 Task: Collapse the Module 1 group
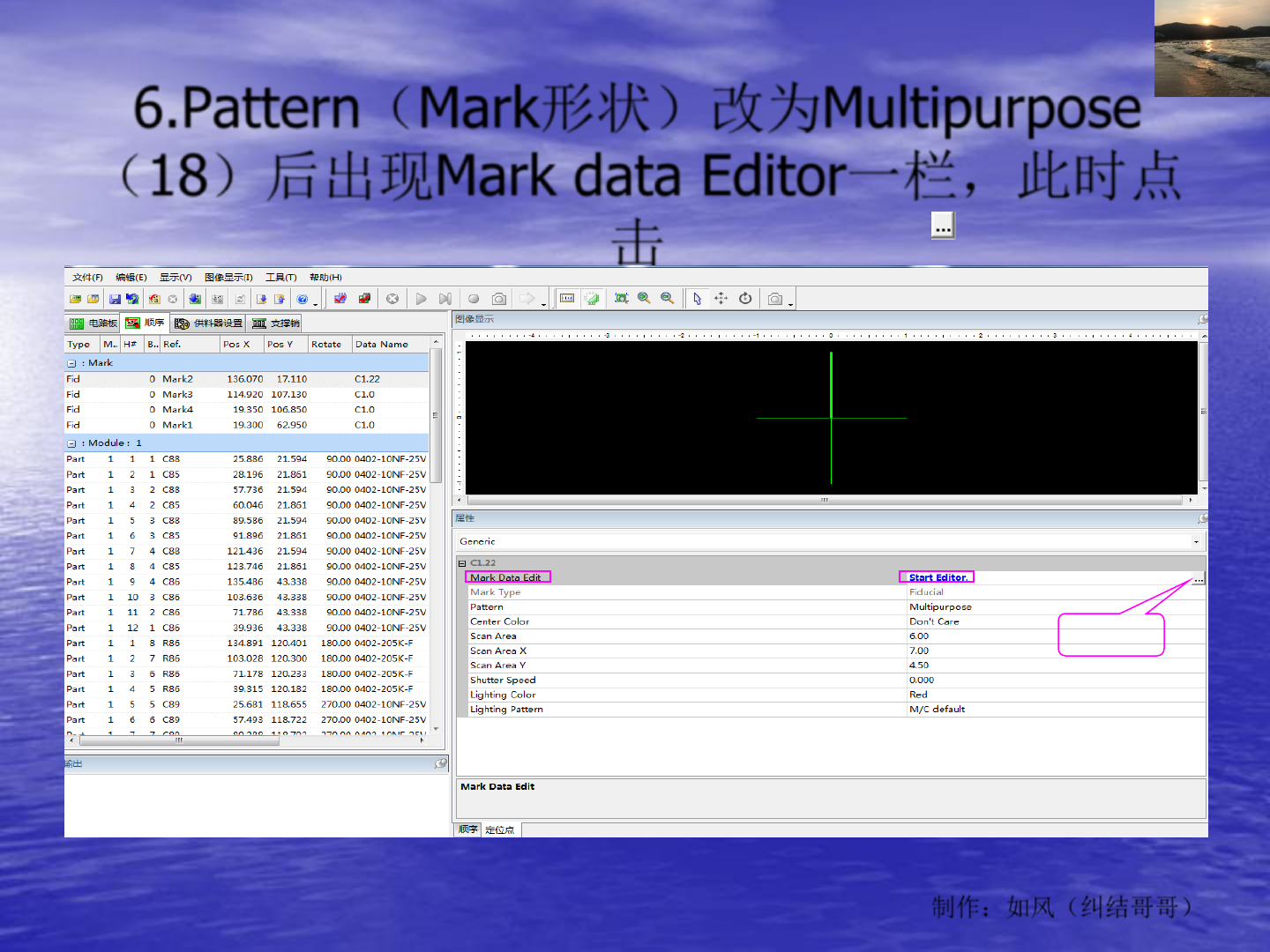pyautogui.click(x=71, y=443)
